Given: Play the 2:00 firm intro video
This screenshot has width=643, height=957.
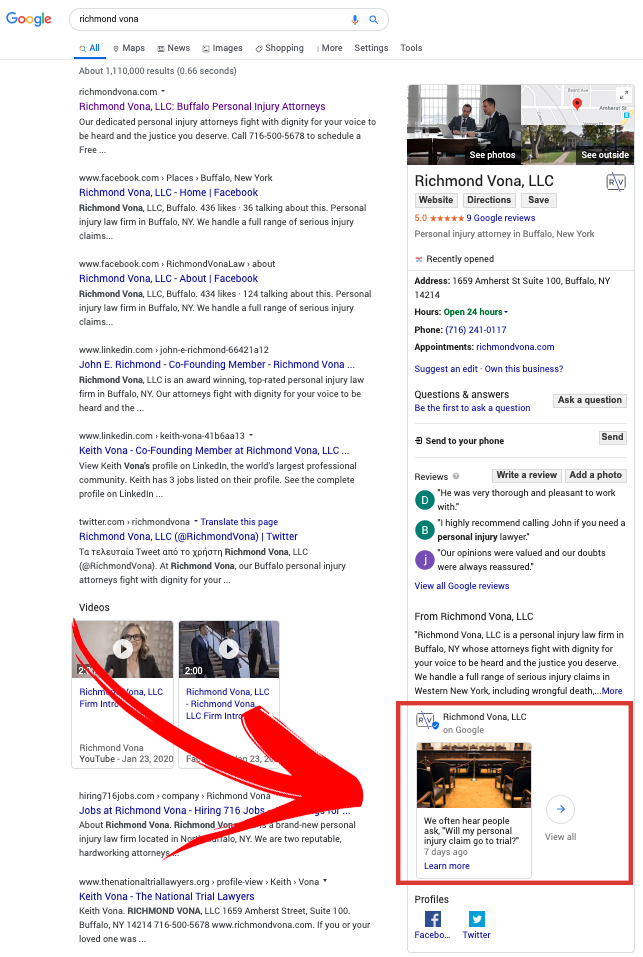Looking at the screenshot, I should 229,649.
